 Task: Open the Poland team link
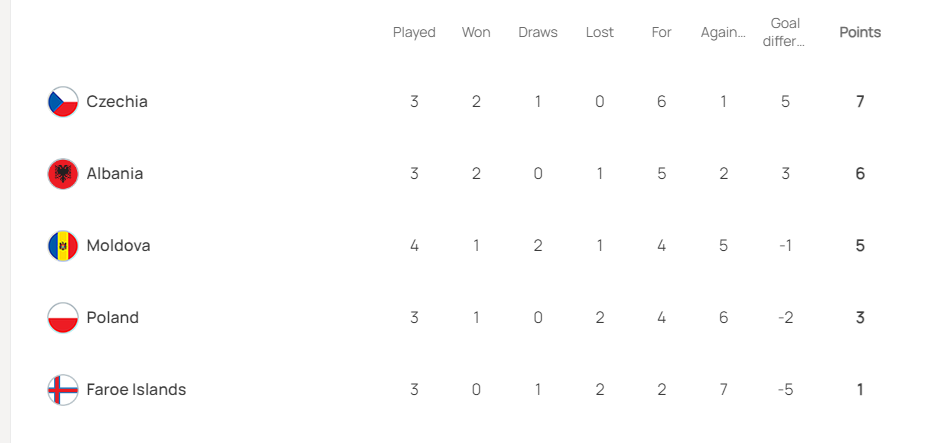[x=112, y=318]
